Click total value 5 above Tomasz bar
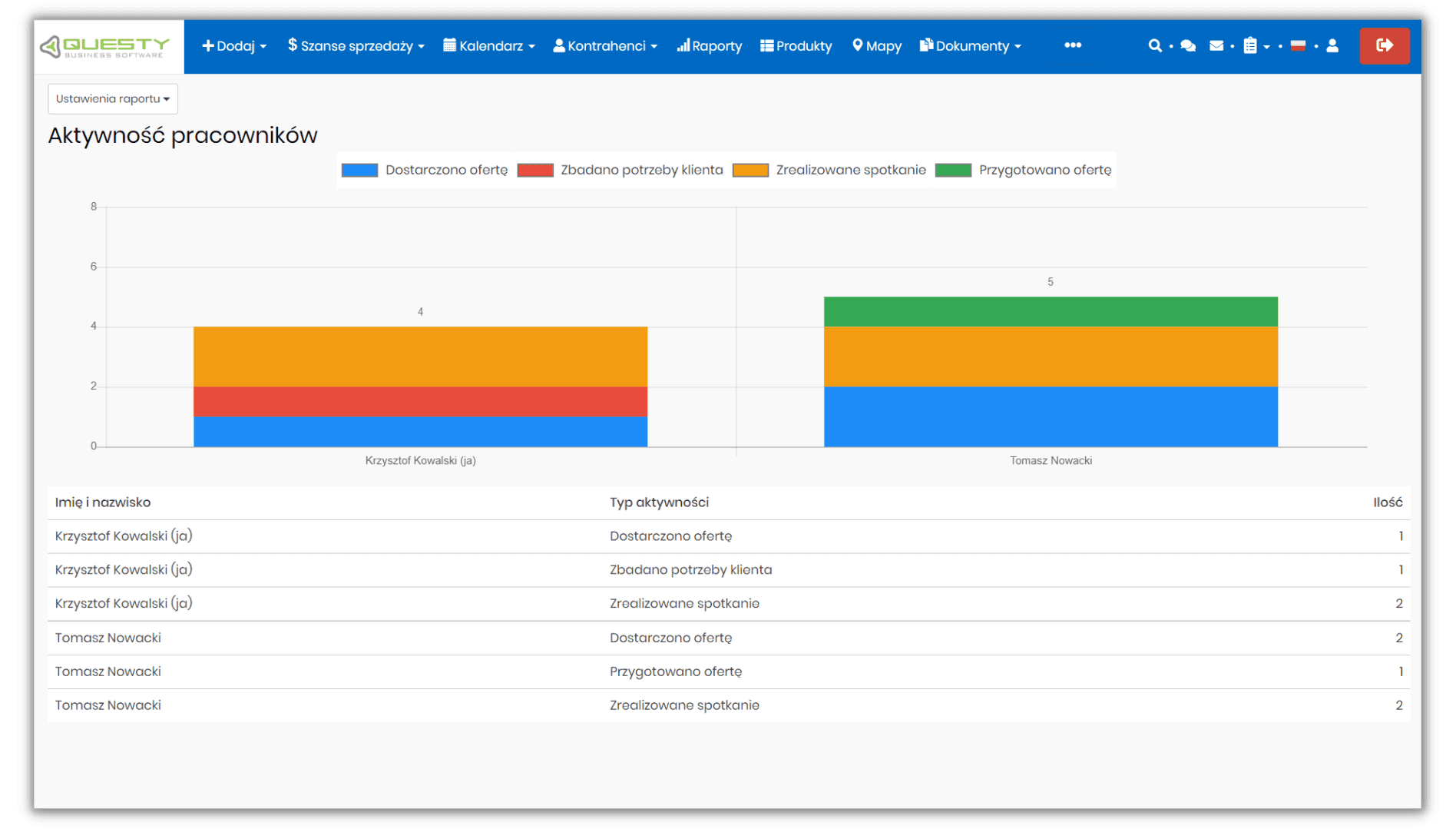Screen dimensions: 1456x829 (1051, 282)
